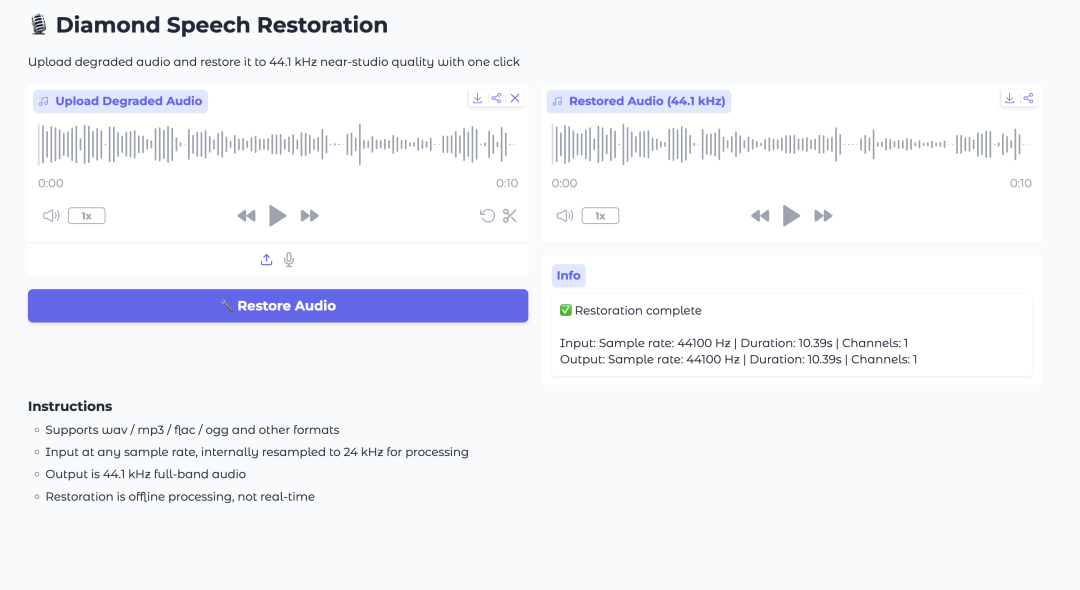Share the restored audio
The height and width of the screenshot is (590, 1080).
1028,98
